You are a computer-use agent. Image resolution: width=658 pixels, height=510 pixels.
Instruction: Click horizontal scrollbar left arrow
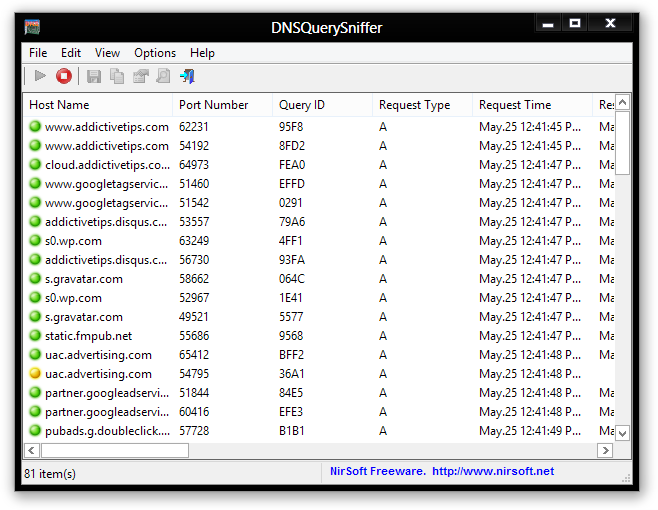[32, 451]
